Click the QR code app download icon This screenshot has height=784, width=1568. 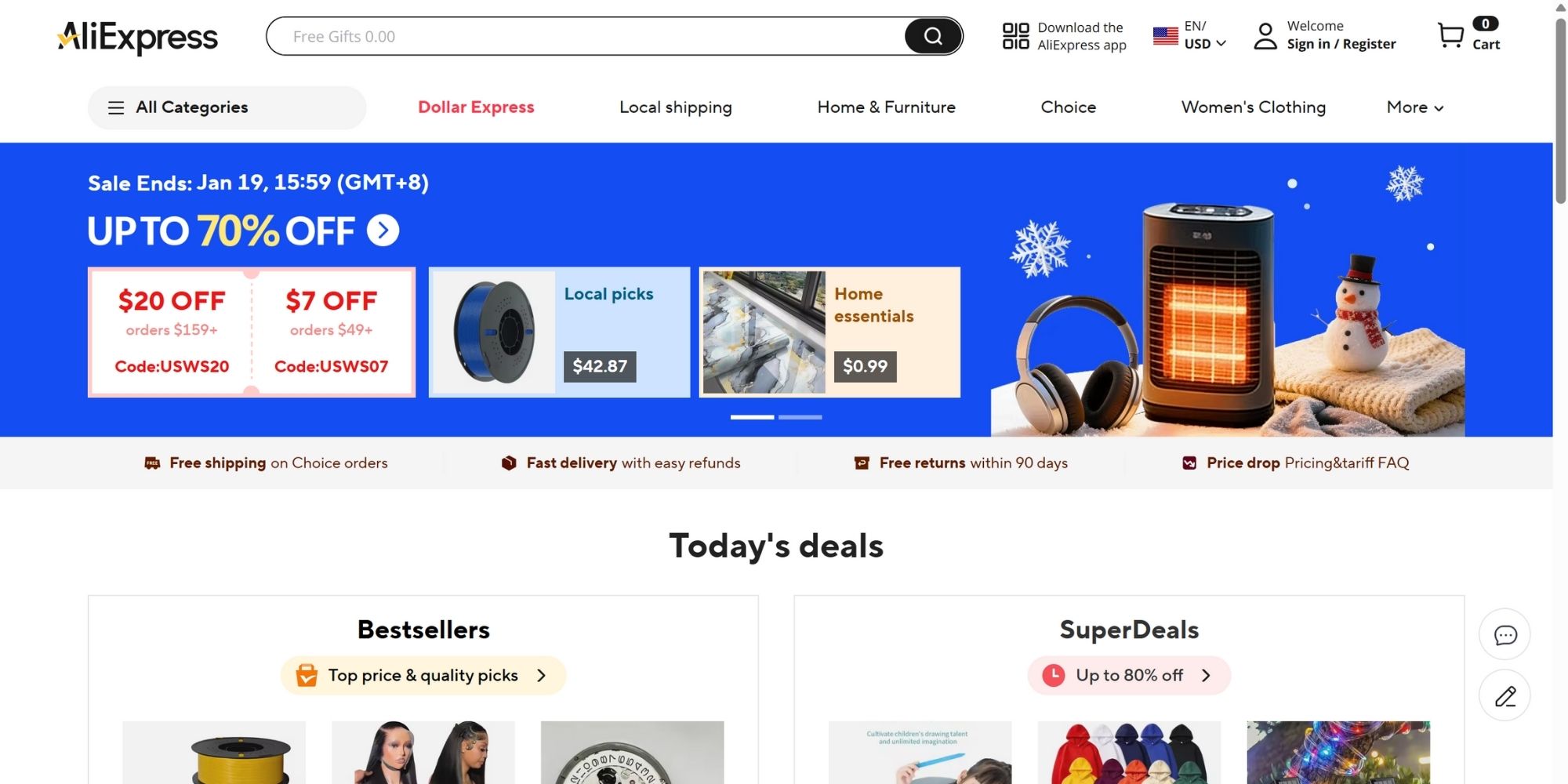1015,36
